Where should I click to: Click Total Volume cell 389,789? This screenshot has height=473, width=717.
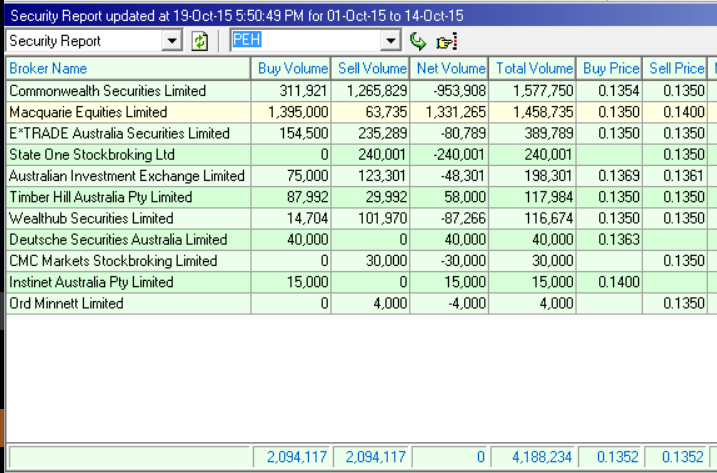(x=533, y=133)
